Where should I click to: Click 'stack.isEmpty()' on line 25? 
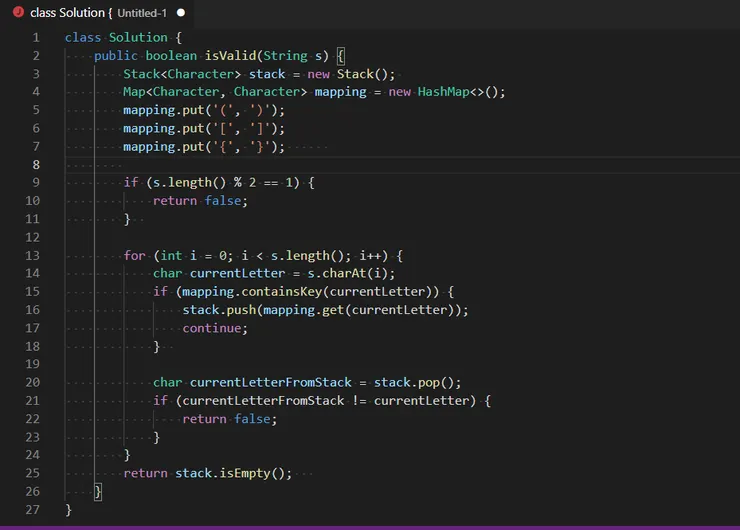pyautogui.click(x=230, y=474)
